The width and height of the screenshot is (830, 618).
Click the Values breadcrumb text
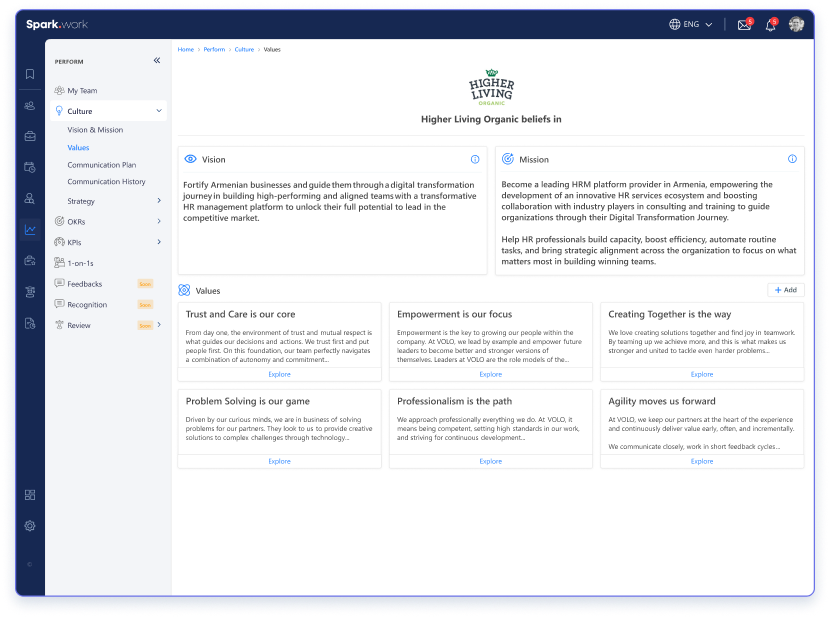pyautogui.click(x=272, y=50)
